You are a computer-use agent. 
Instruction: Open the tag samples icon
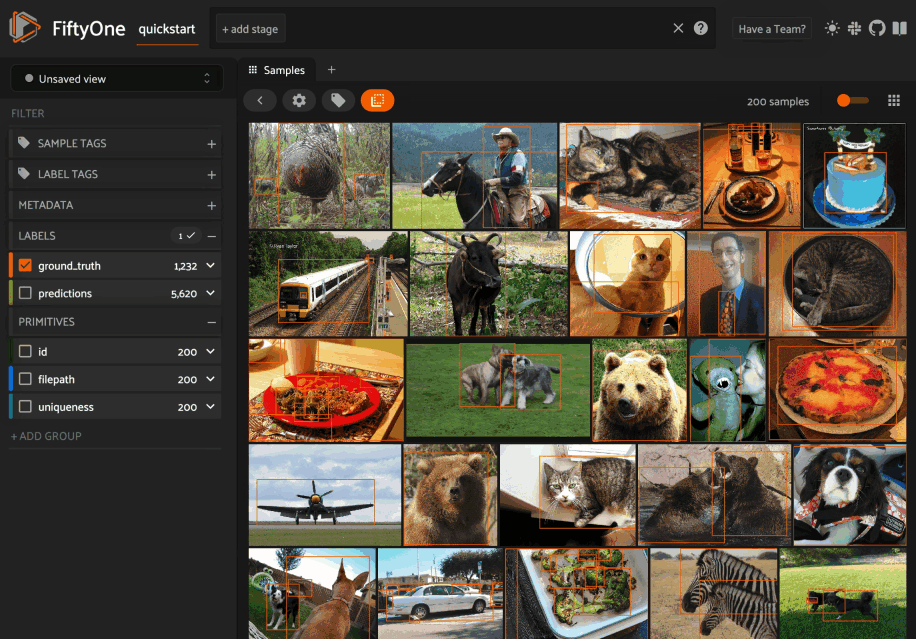point(338,100)
